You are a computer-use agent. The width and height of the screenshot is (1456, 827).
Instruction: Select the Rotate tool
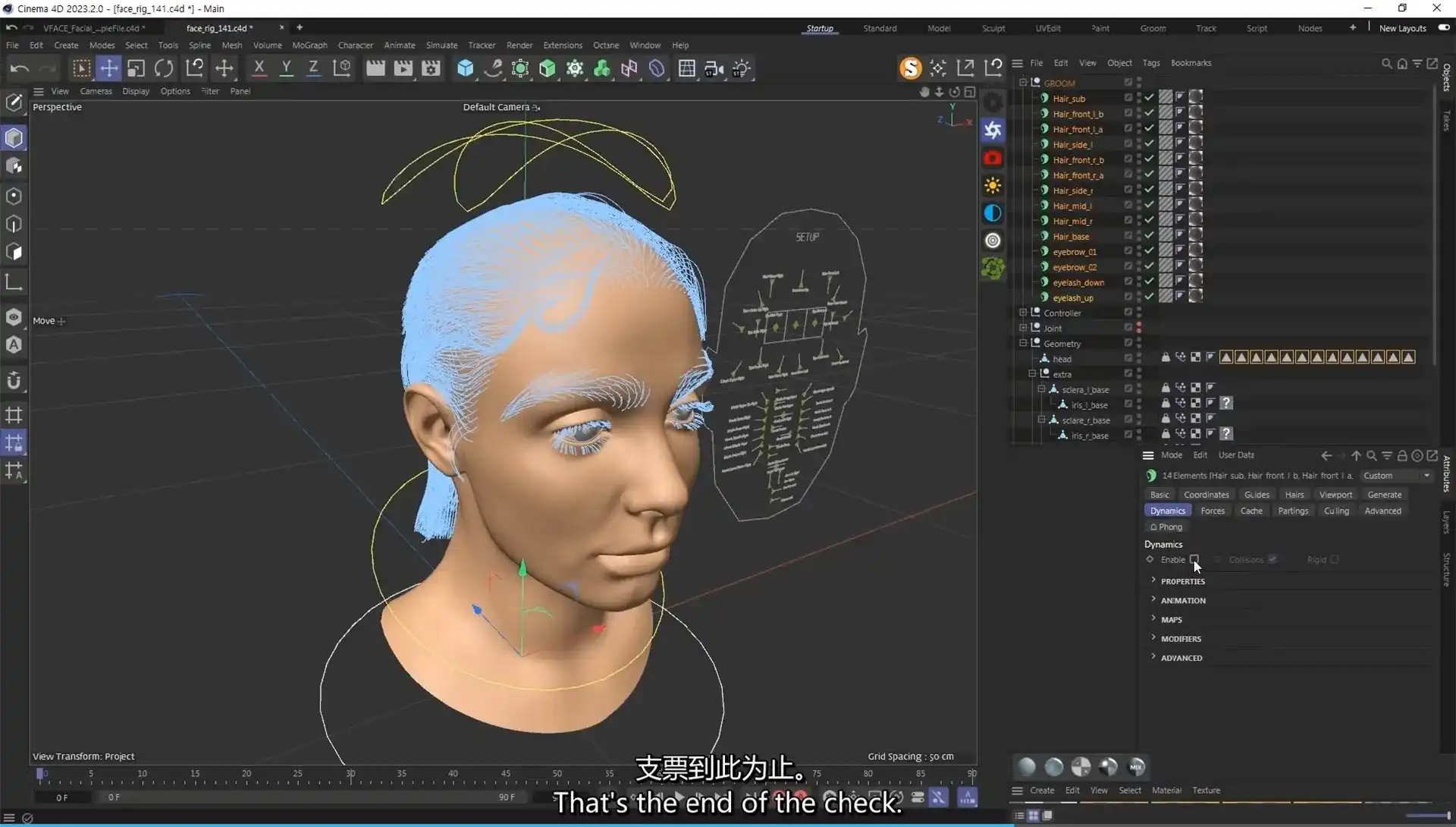tap(164, 68)
